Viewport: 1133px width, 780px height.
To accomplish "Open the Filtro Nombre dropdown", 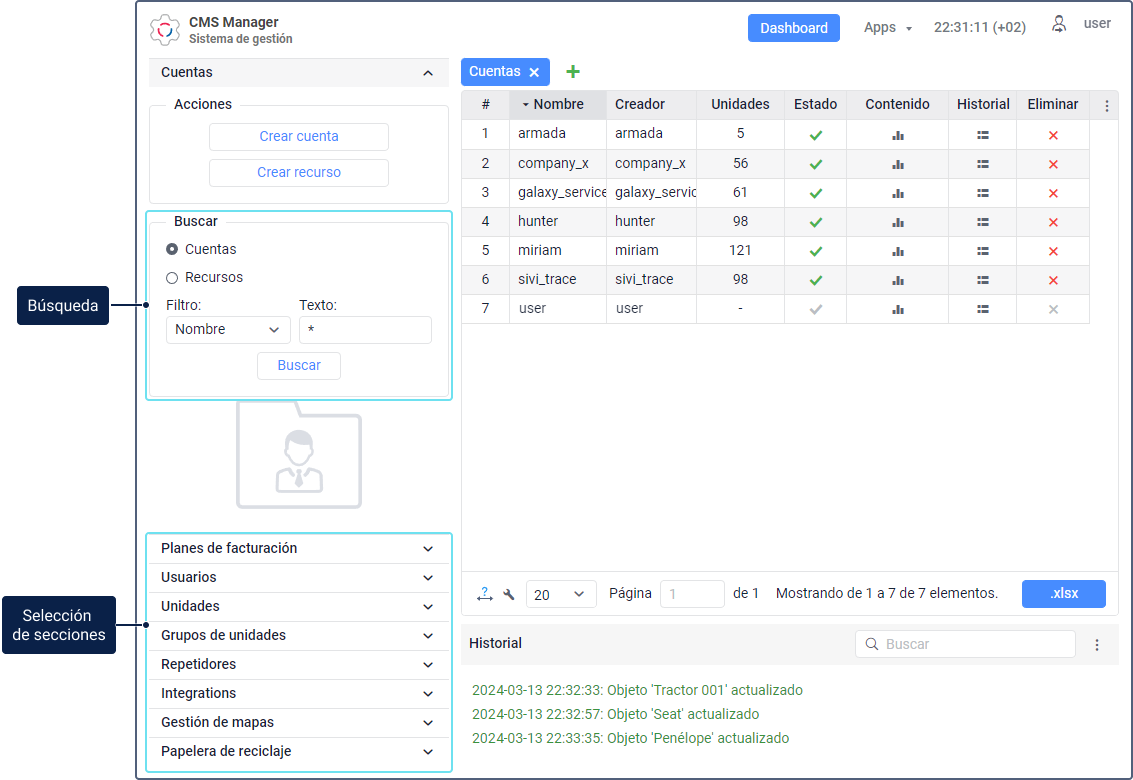I will coord(228,330).
